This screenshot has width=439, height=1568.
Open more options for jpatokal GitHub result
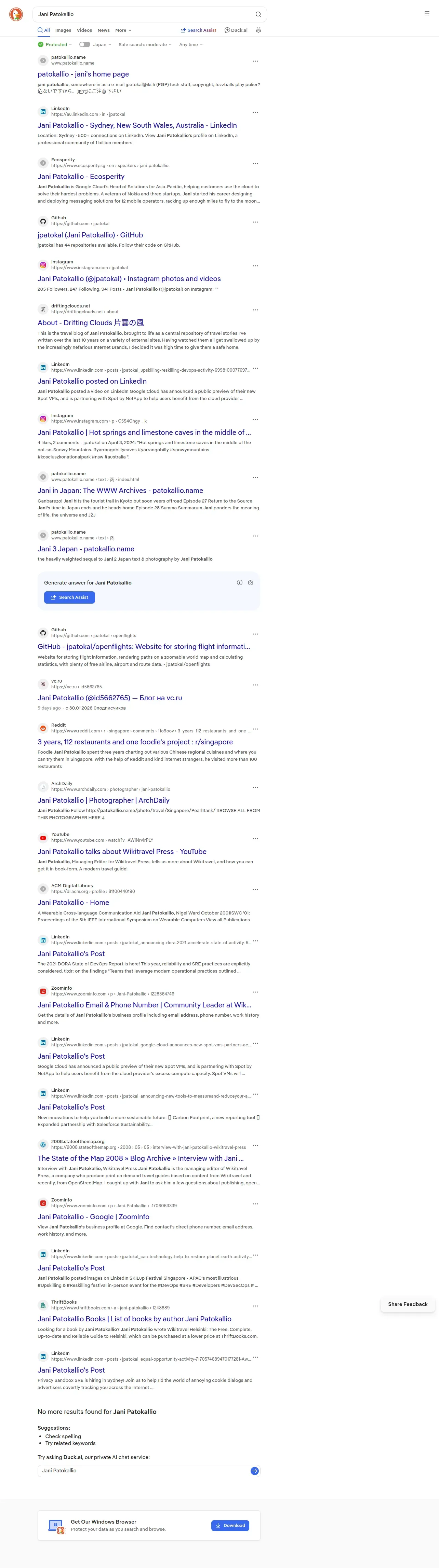pos(255,222)
